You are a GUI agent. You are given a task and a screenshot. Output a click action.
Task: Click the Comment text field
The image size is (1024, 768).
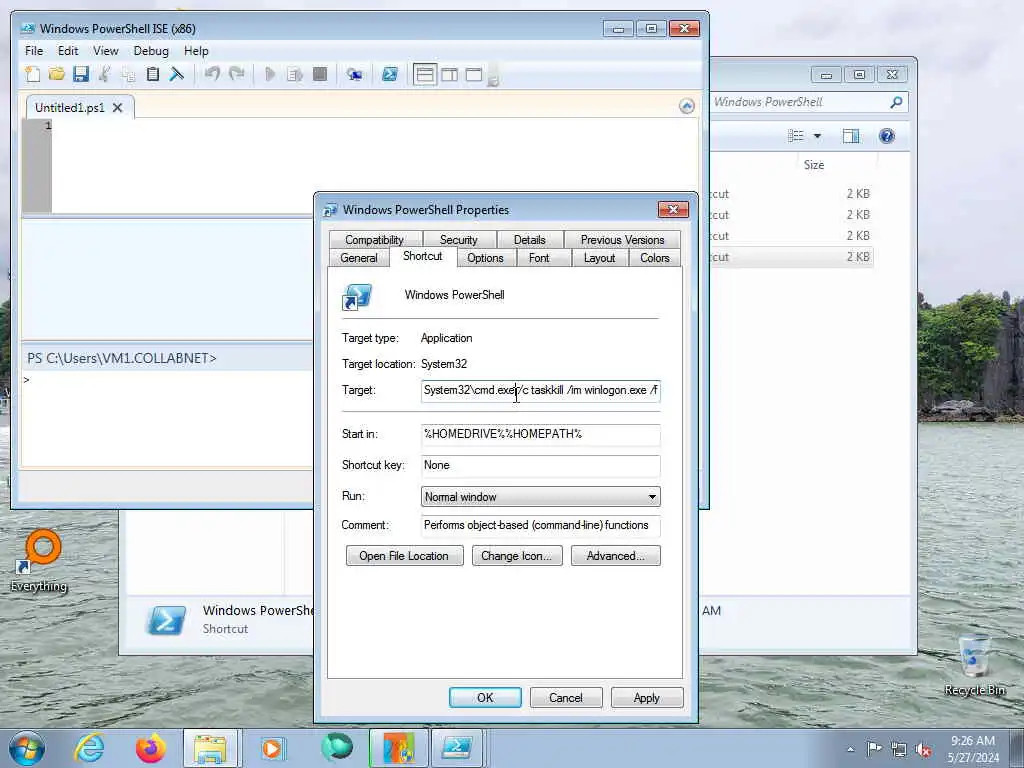click(x=541, y=526)
